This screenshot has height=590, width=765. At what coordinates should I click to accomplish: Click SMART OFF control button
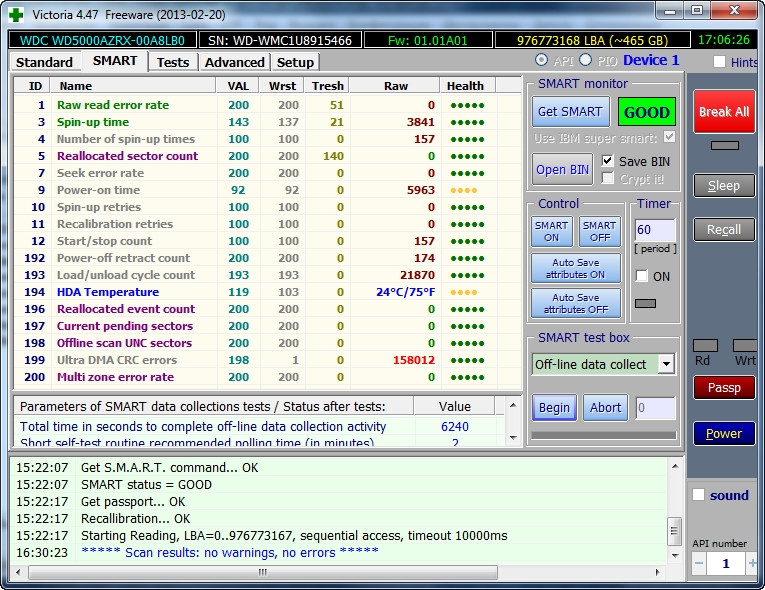[599, 231]
